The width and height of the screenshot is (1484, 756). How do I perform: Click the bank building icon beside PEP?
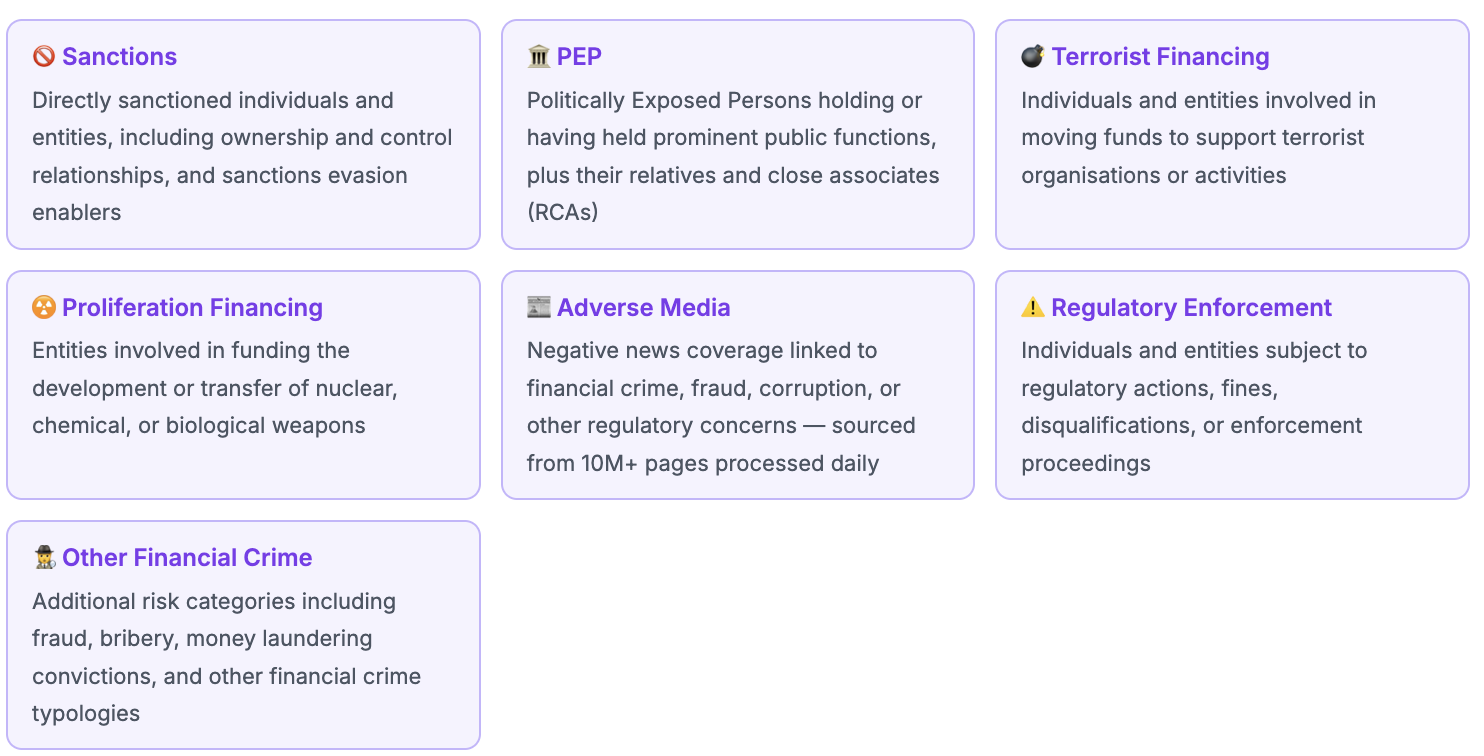tap(539, 57)
